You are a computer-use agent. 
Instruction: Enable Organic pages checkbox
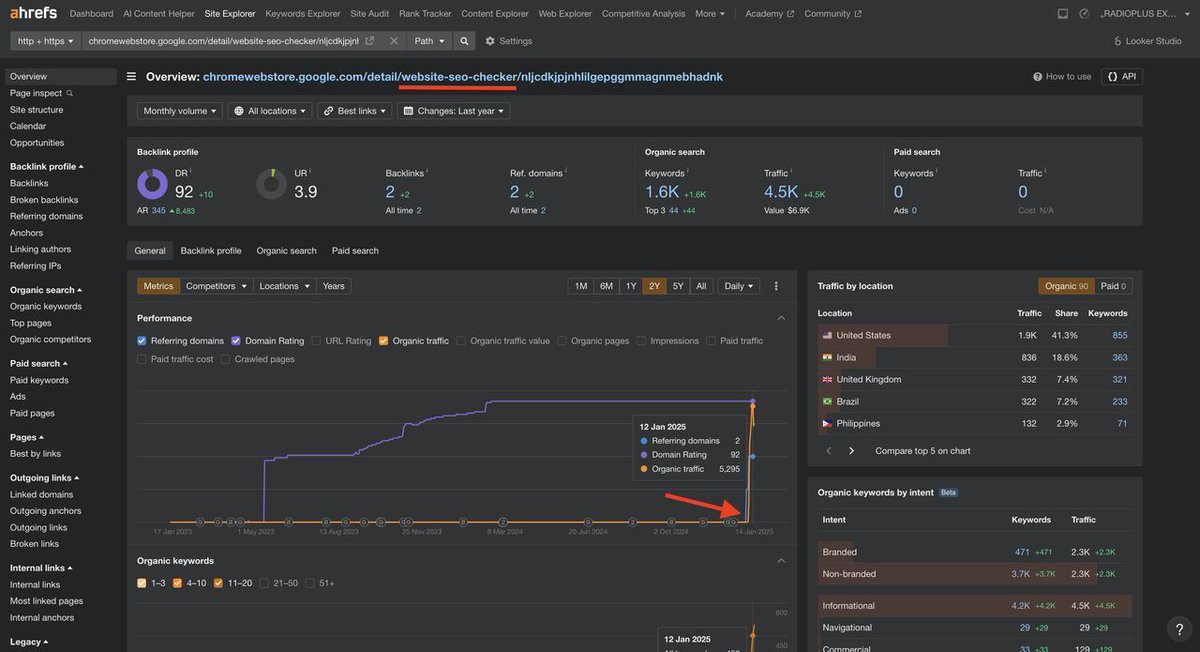(562, 341)
